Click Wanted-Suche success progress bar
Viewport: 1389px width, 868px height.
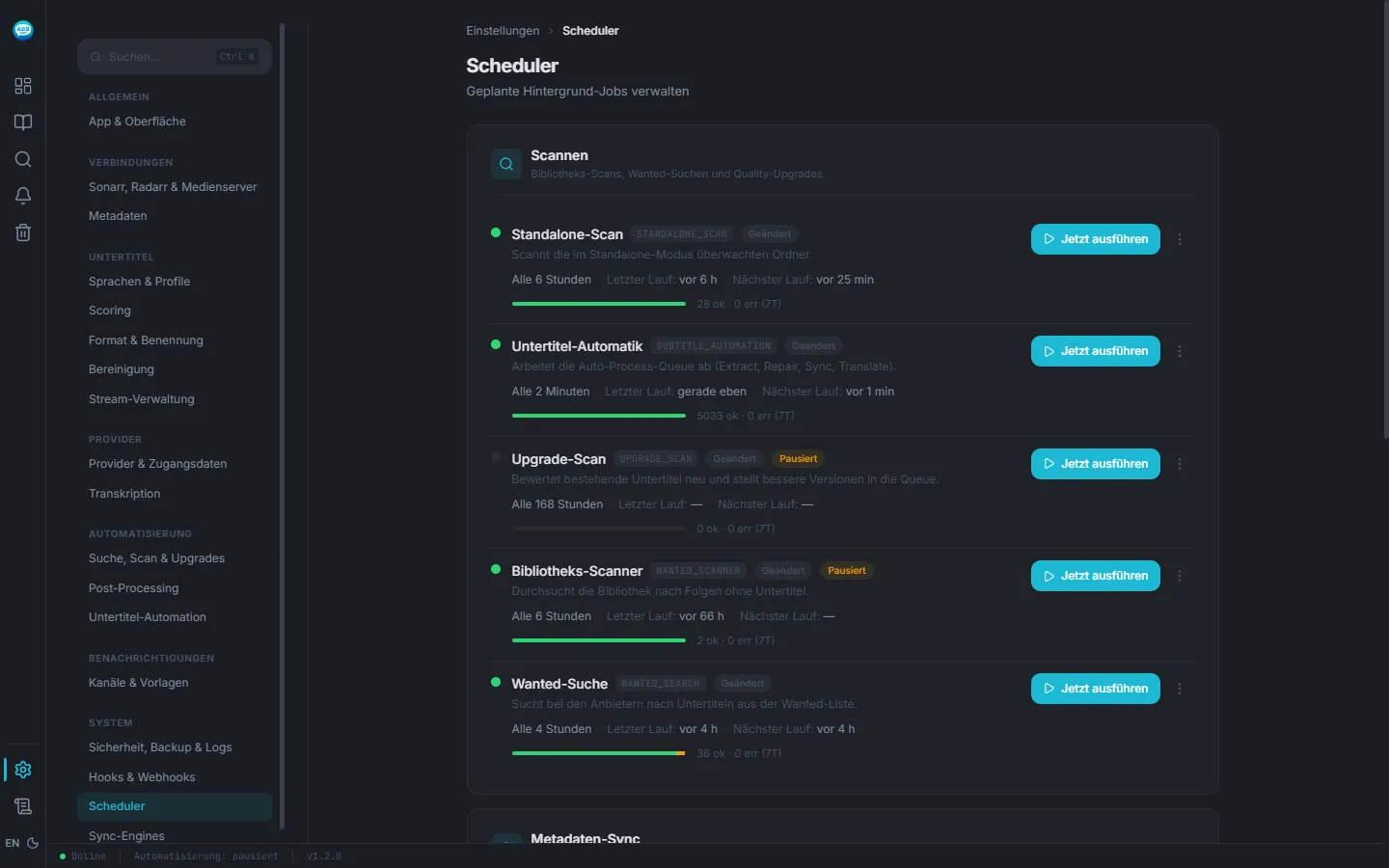point(599,753)
